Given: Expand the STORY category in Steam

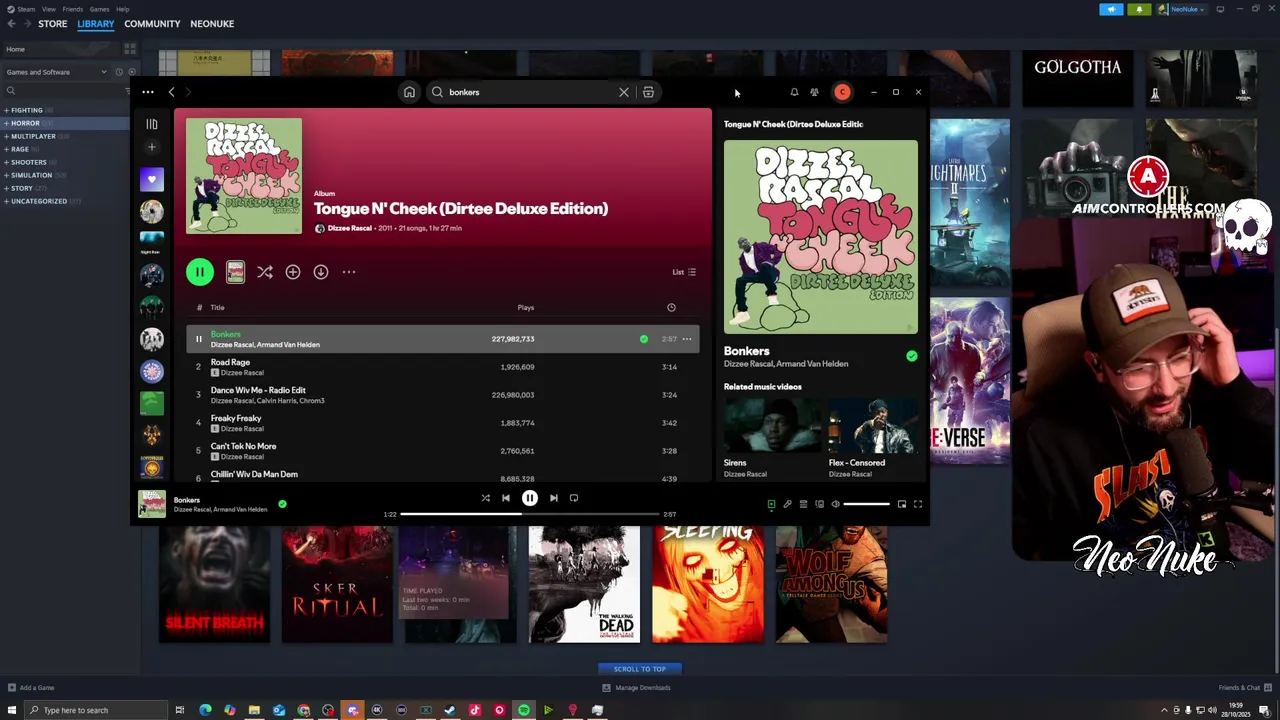Looking at the screenshot, I should pyautogui.click(x=22, y=188).
